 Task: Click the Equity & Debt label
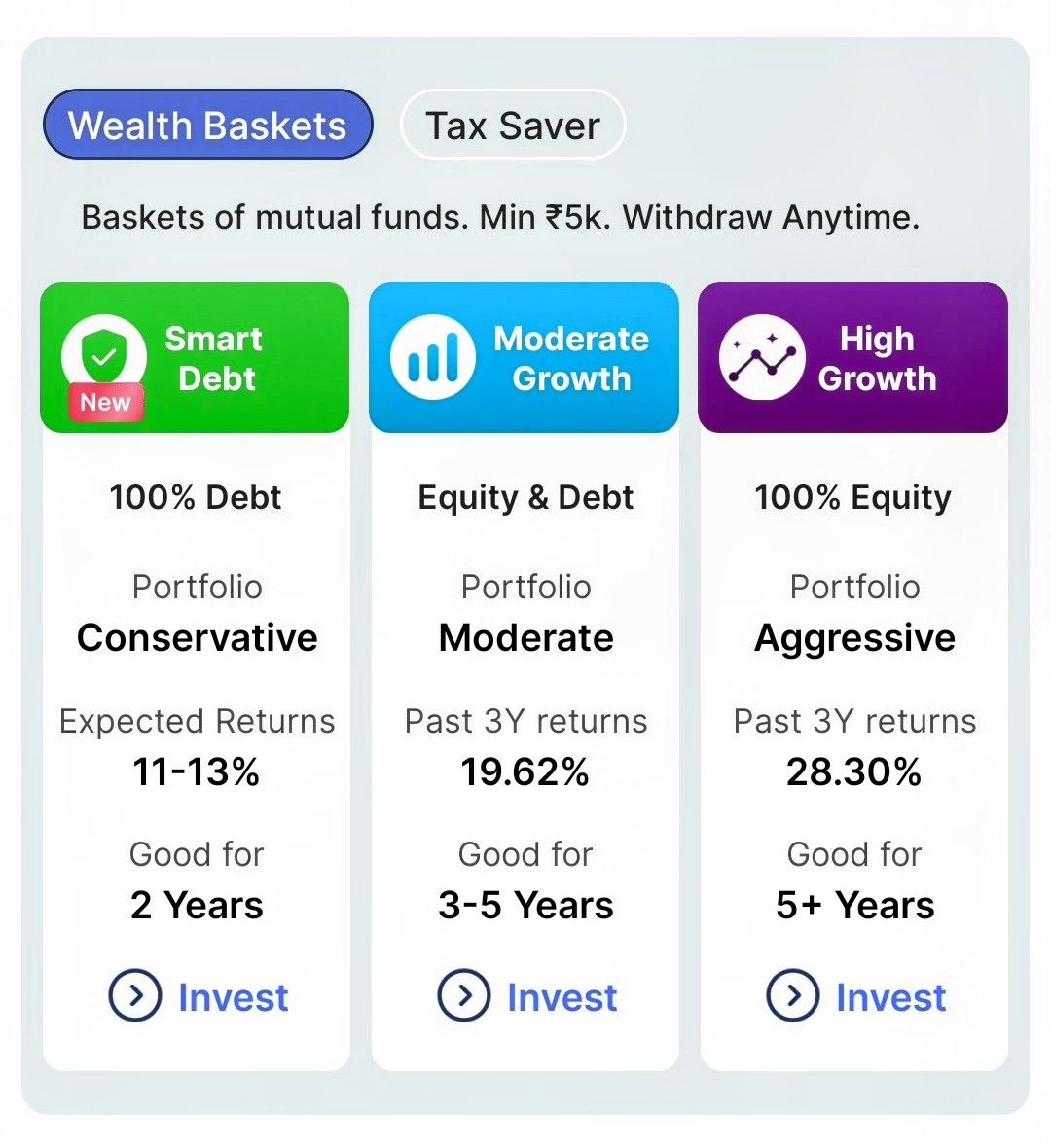pyautogui.click(x=525, y=498)
